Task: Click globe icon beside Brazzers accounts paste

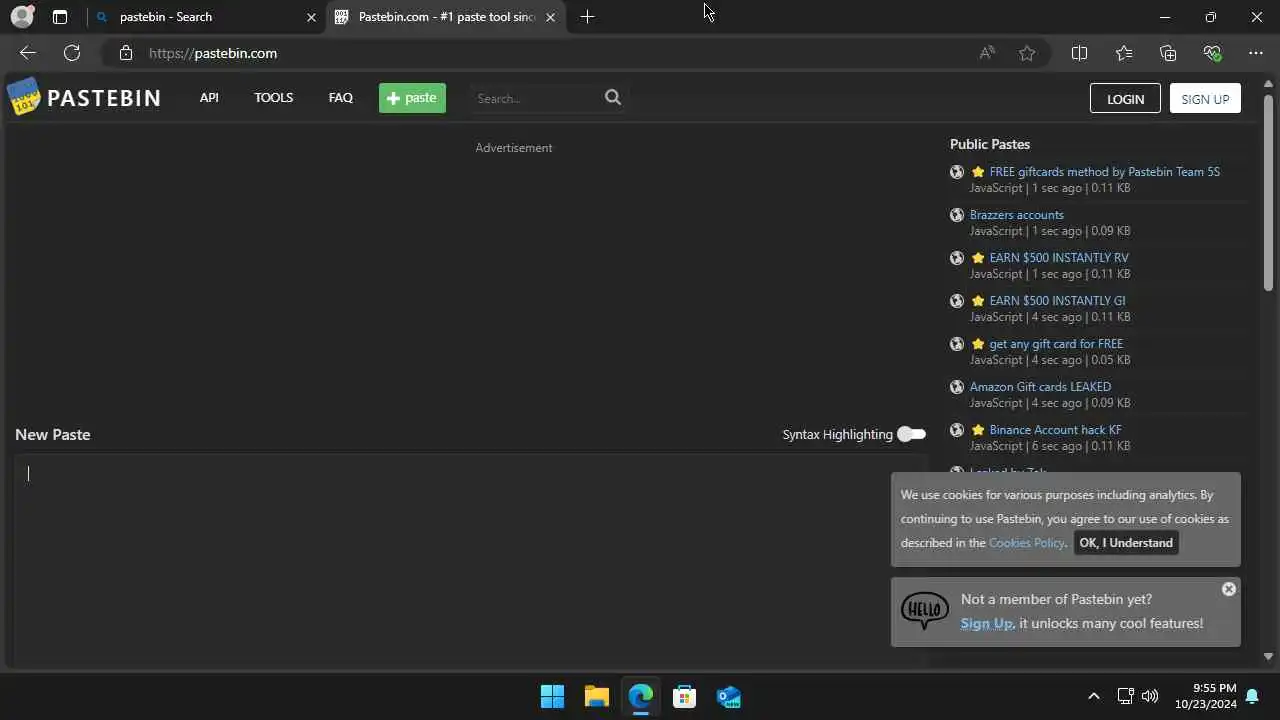Action: (x=957, y=215)
